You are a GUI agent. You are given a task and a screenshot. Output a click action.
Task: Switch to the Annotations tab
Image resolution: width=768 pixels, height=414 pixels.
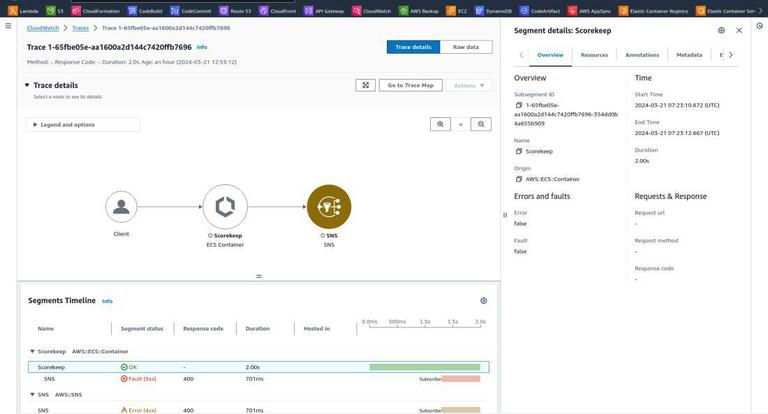[x=642, y=55]
